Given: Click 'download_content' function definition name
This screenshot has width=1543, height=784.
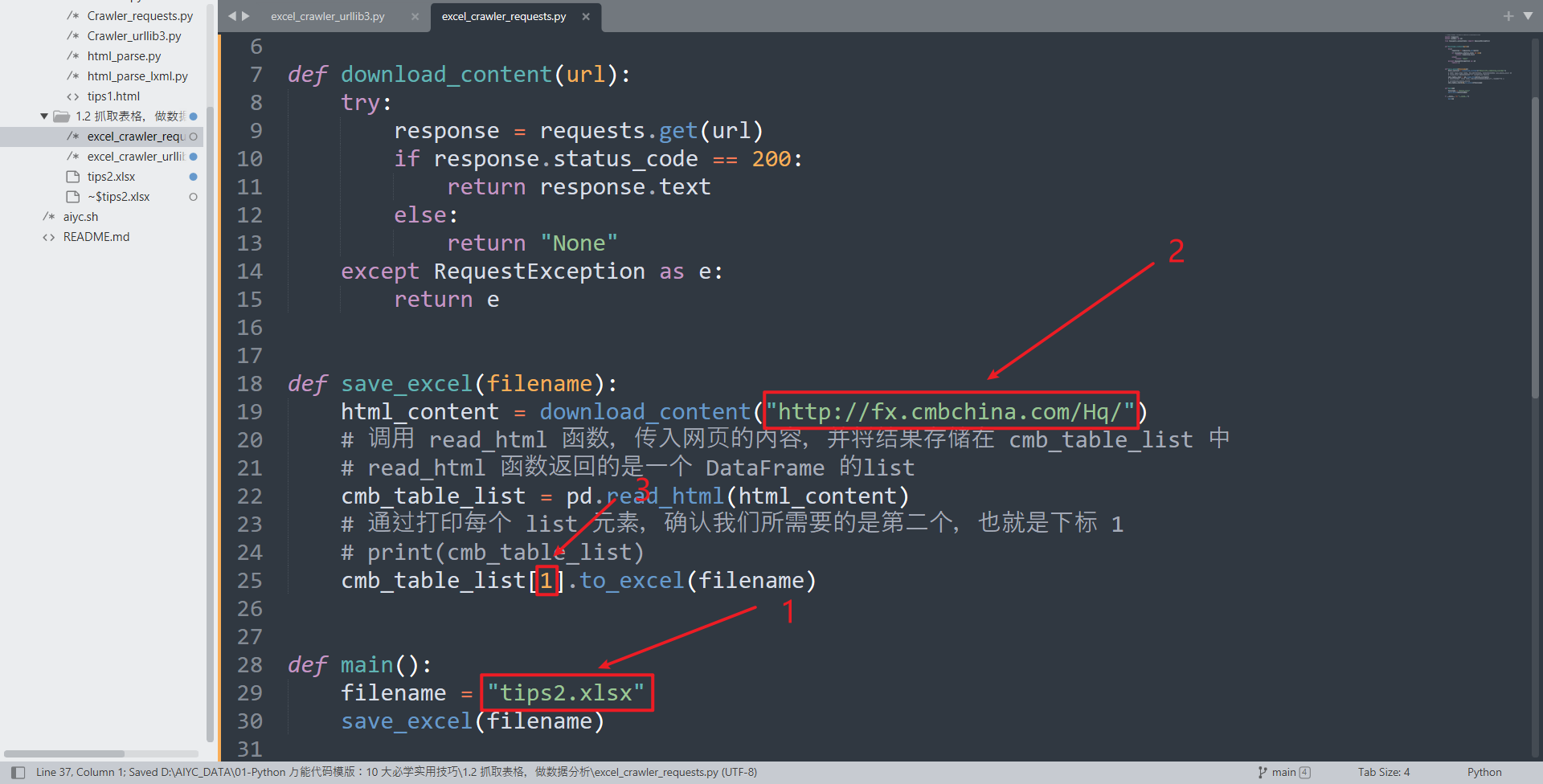Looking at the screenshot, I should pos(446,75).
